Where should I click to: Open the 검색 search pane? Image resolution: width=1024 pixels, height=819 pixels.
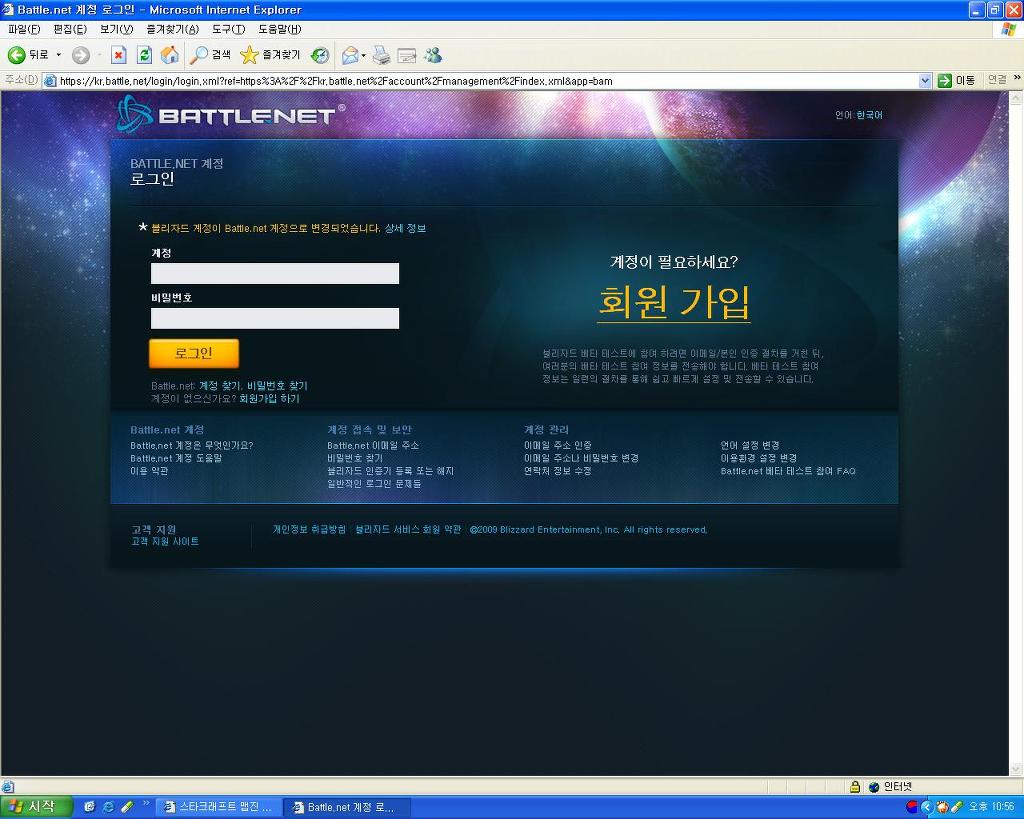click(210, 56)
